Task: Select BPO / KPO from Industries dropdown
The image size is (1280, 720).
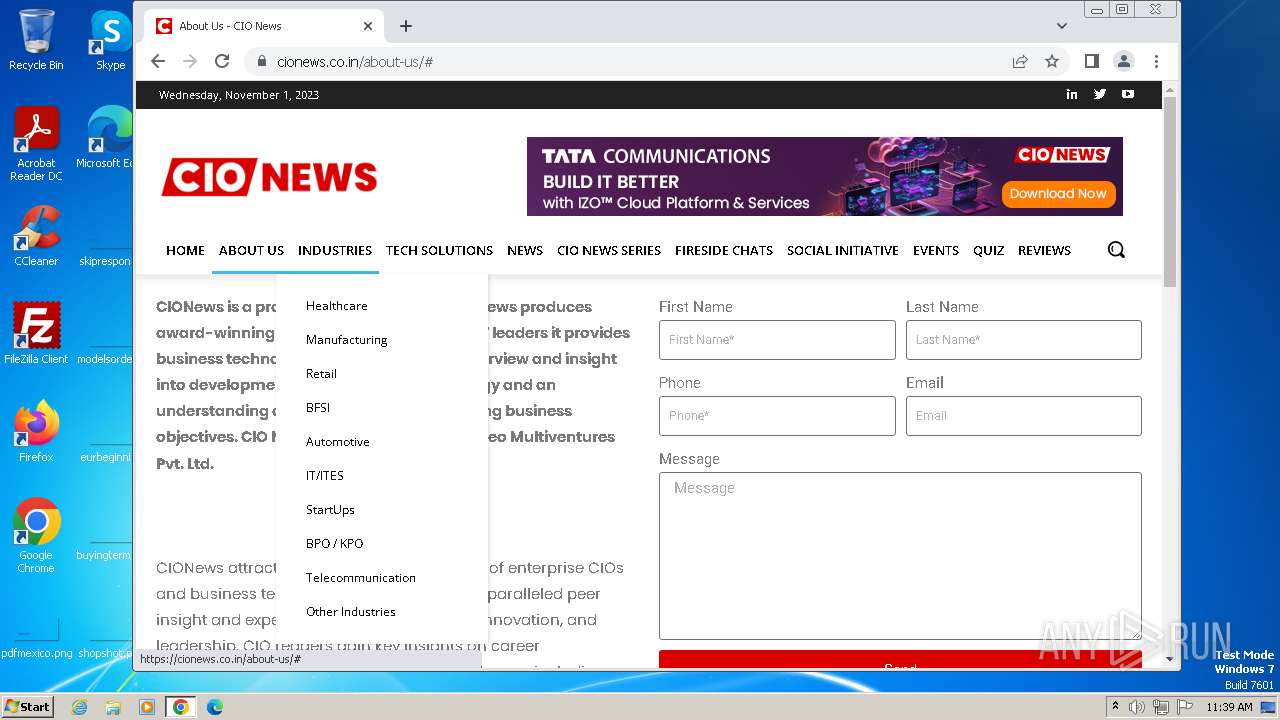Action: [x=335, y=544]
